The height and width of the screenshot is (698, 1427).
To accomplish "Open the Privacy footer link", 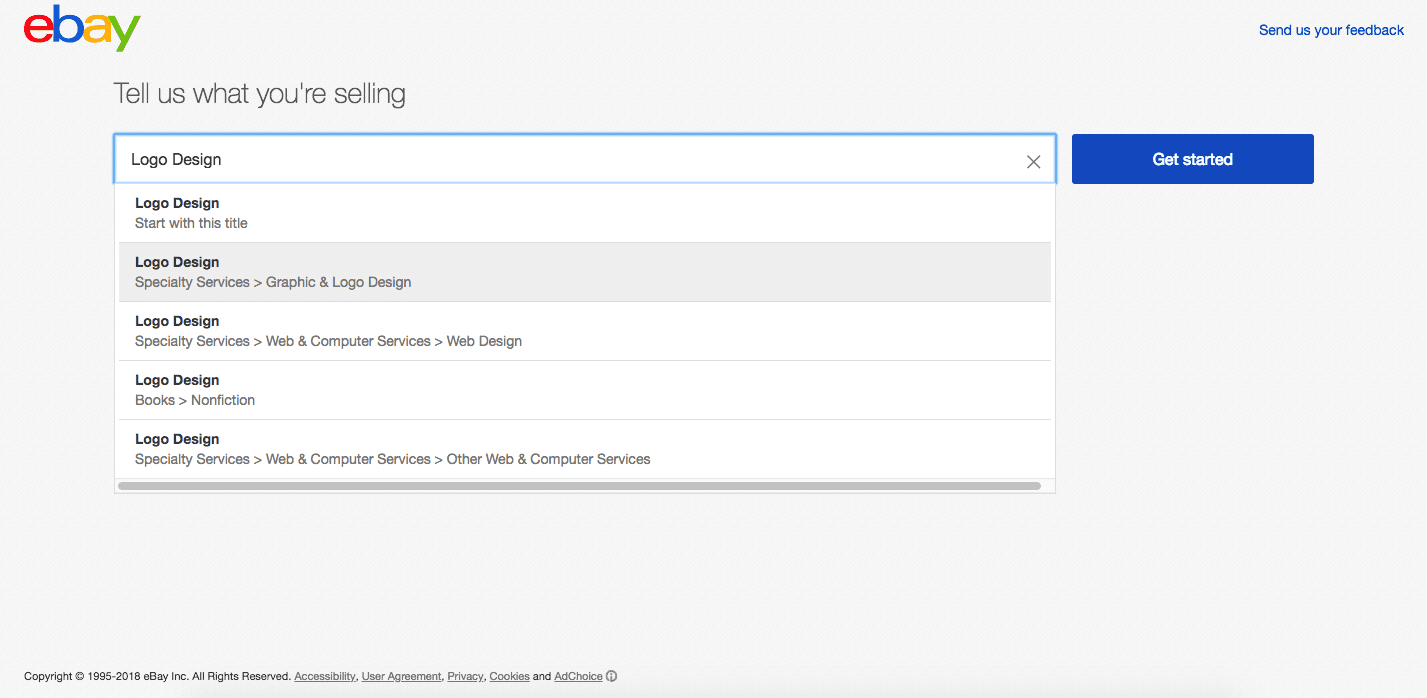I will tap(465, 677).
